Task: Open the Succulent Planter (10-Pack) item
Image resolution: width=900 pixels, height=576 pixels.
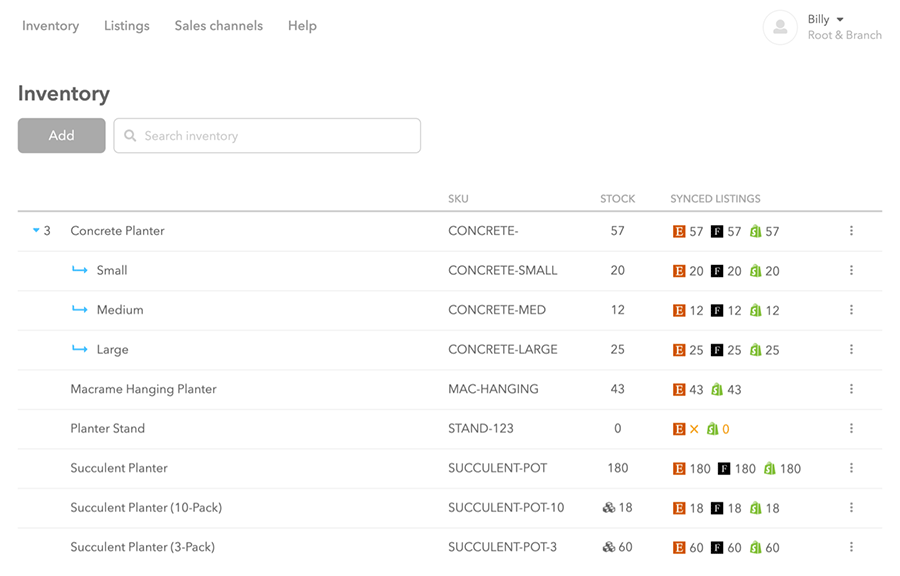Action: 146,508
